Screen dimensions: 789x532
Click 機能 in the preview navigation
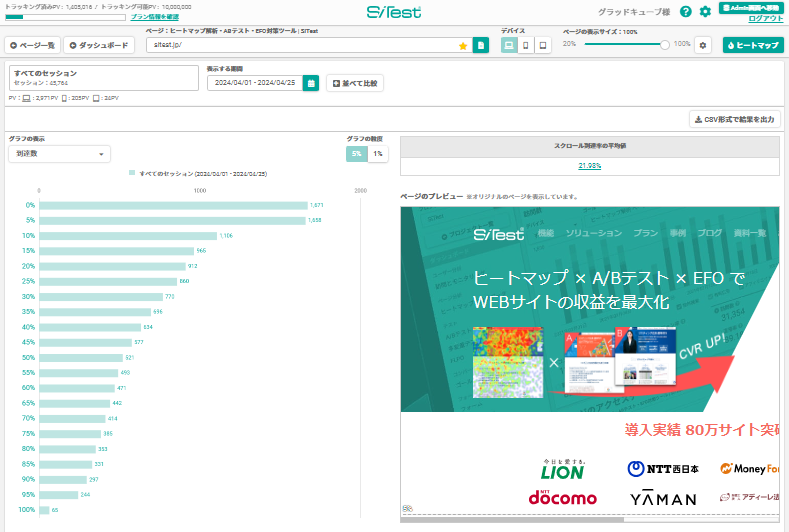pyautogui.click(x=545, y=233)
